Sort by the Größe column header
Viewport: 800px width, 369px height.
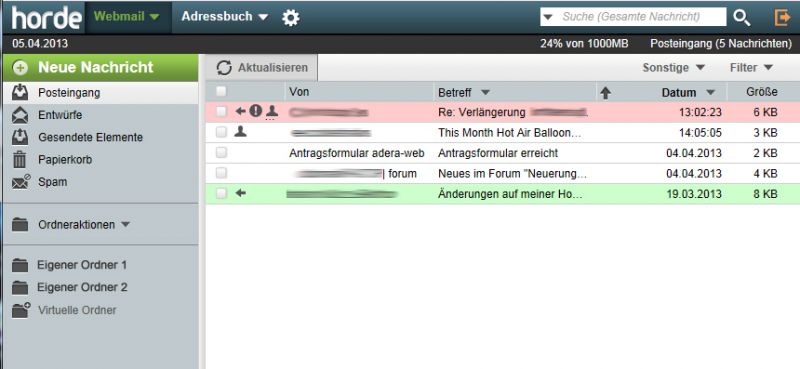(x=762, y=92)
